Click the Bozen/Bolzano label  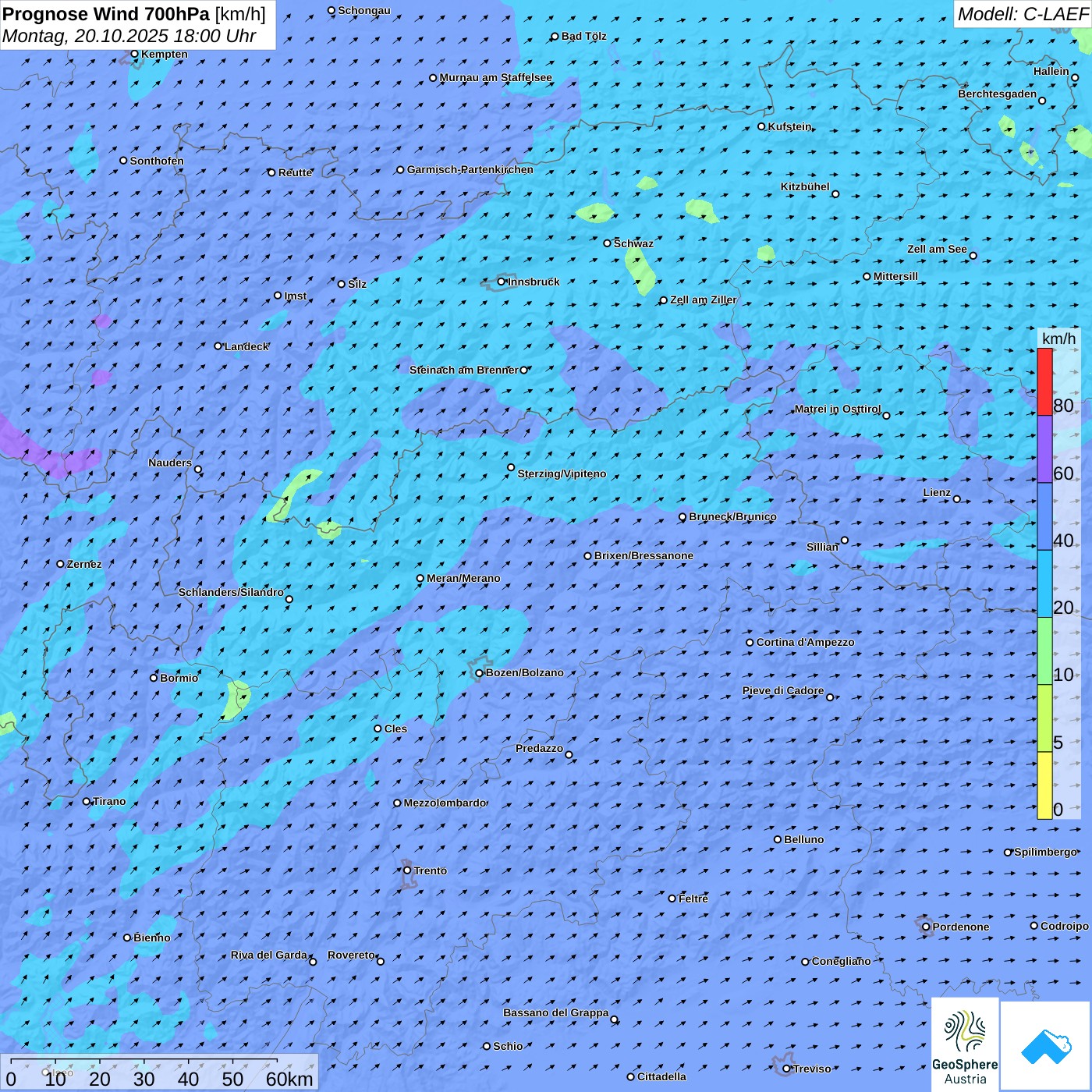click(524, 672)
